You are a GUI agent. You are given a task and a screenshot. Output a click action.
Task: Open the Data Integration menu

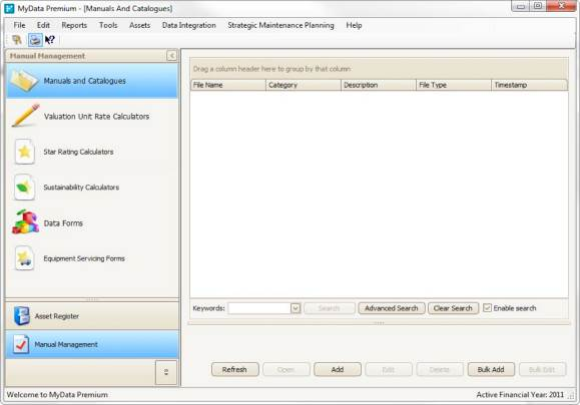tap(189, 25)
